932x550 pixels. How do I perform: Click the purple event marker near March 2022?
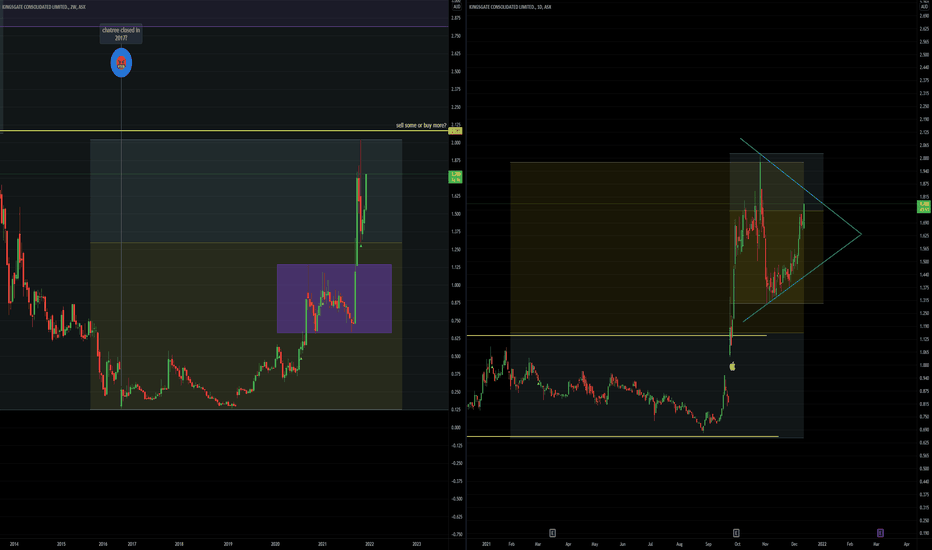point(880,533)
